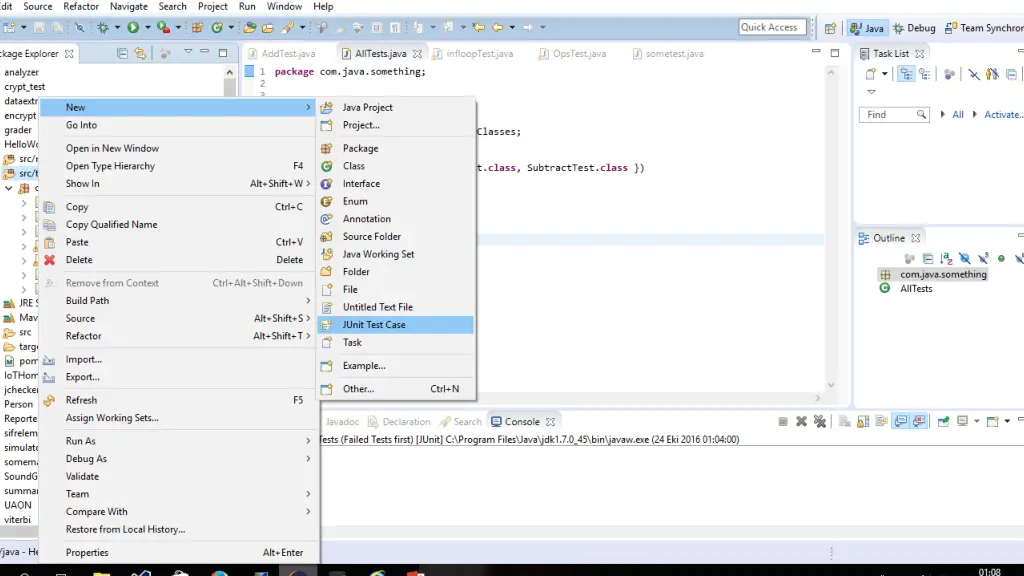Image resolution: width=1024 pixels, height=576 pixels.
Task: Toggle Categorized view in Task List
Action: (906, 74)
